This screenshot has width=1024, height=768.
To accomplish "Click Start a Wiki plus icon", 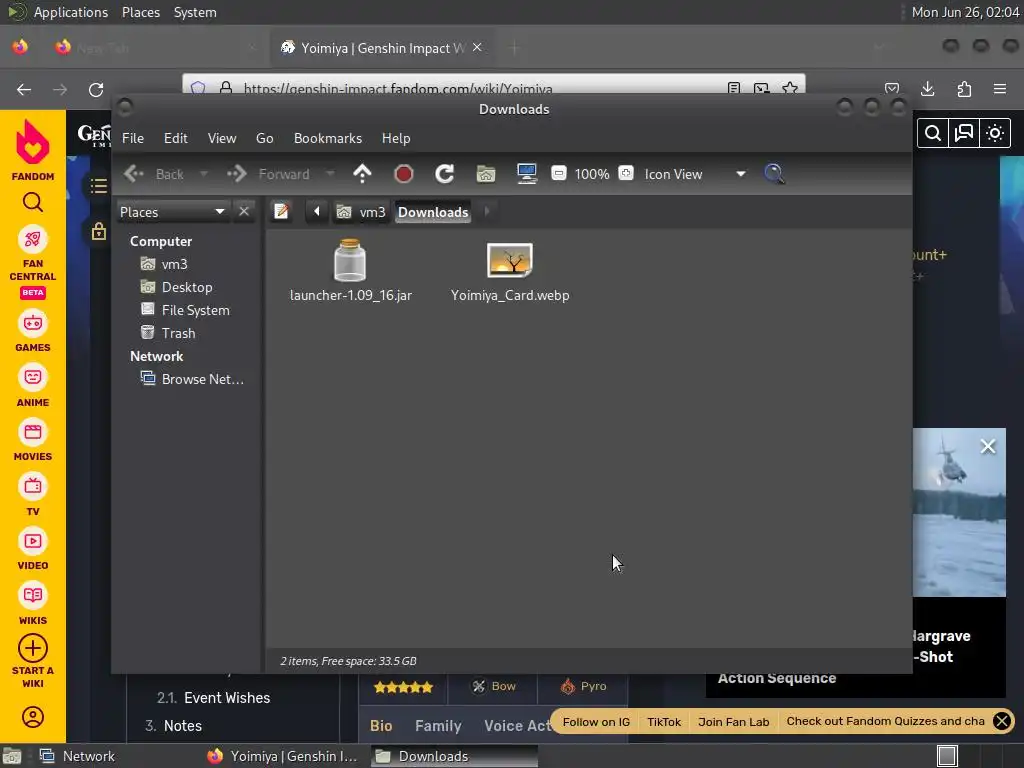I will [x=33, y=648].
